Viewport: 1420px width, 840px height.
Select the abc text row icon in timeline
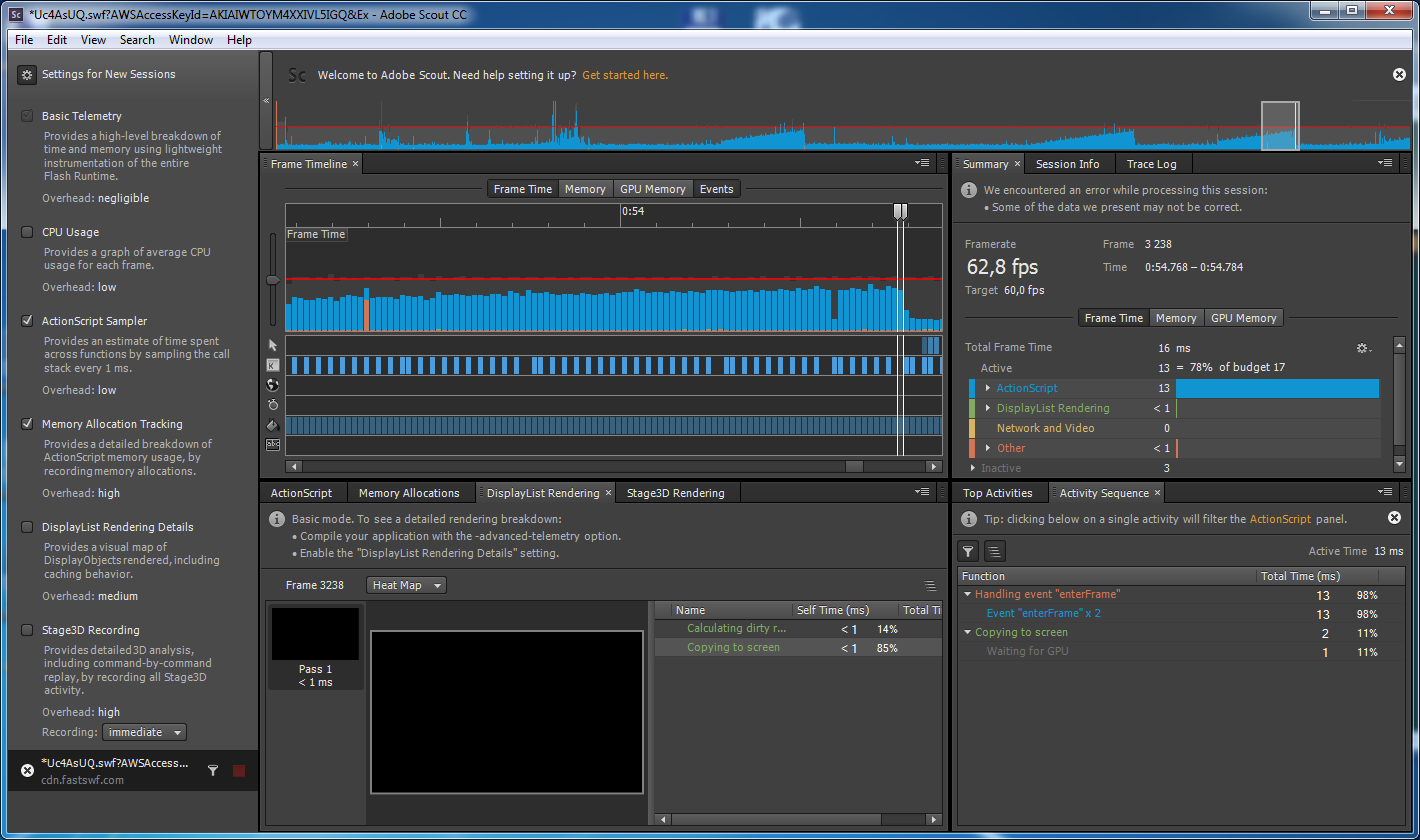(273, 444)
